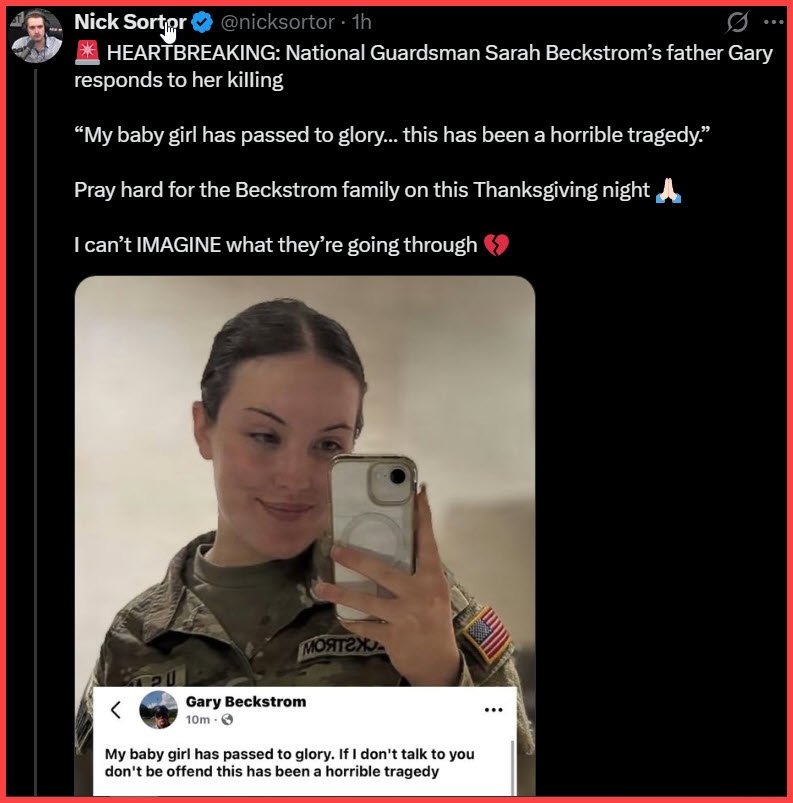Click the broken heart emoji
This screenshot has width=793, height=803.
(496, 245)
